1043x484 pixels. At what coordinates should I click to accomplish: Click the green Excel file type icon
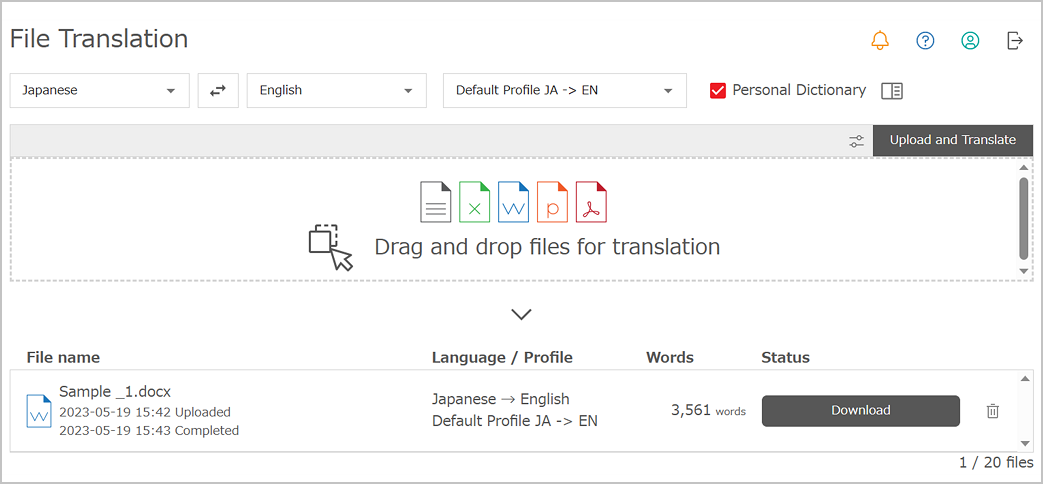pyautogui.click(x=474, y=202)
